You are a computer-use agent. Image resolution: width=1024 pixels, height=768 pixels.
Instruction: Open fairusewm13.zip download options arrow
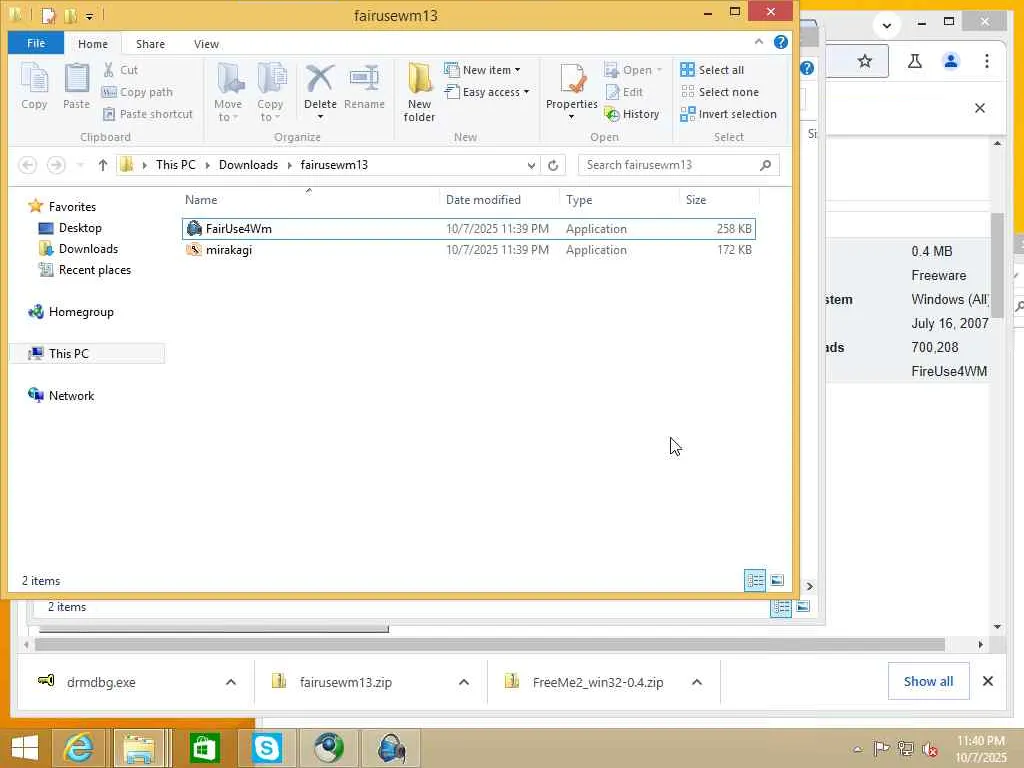click(x=464, y=682)
